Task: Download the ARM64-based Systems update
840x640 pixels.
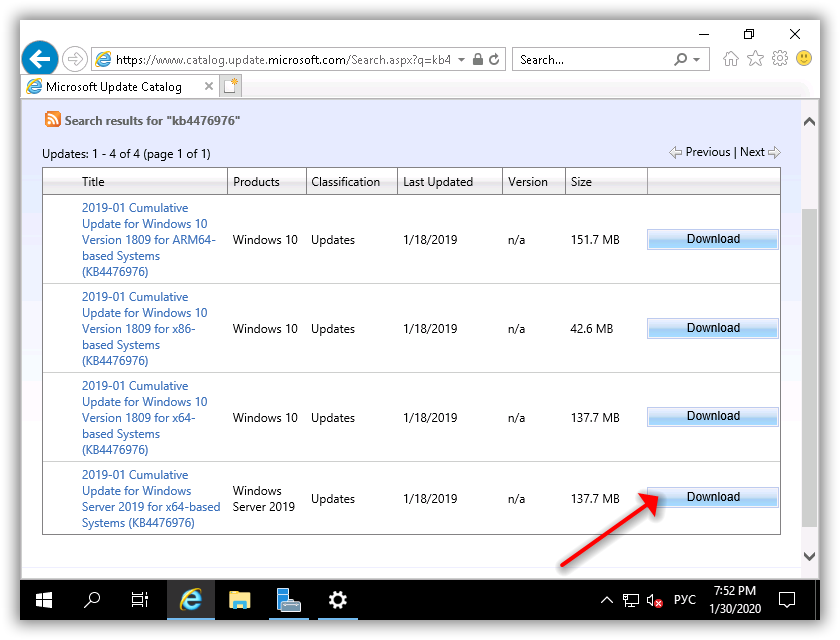Action: [712, 239]
